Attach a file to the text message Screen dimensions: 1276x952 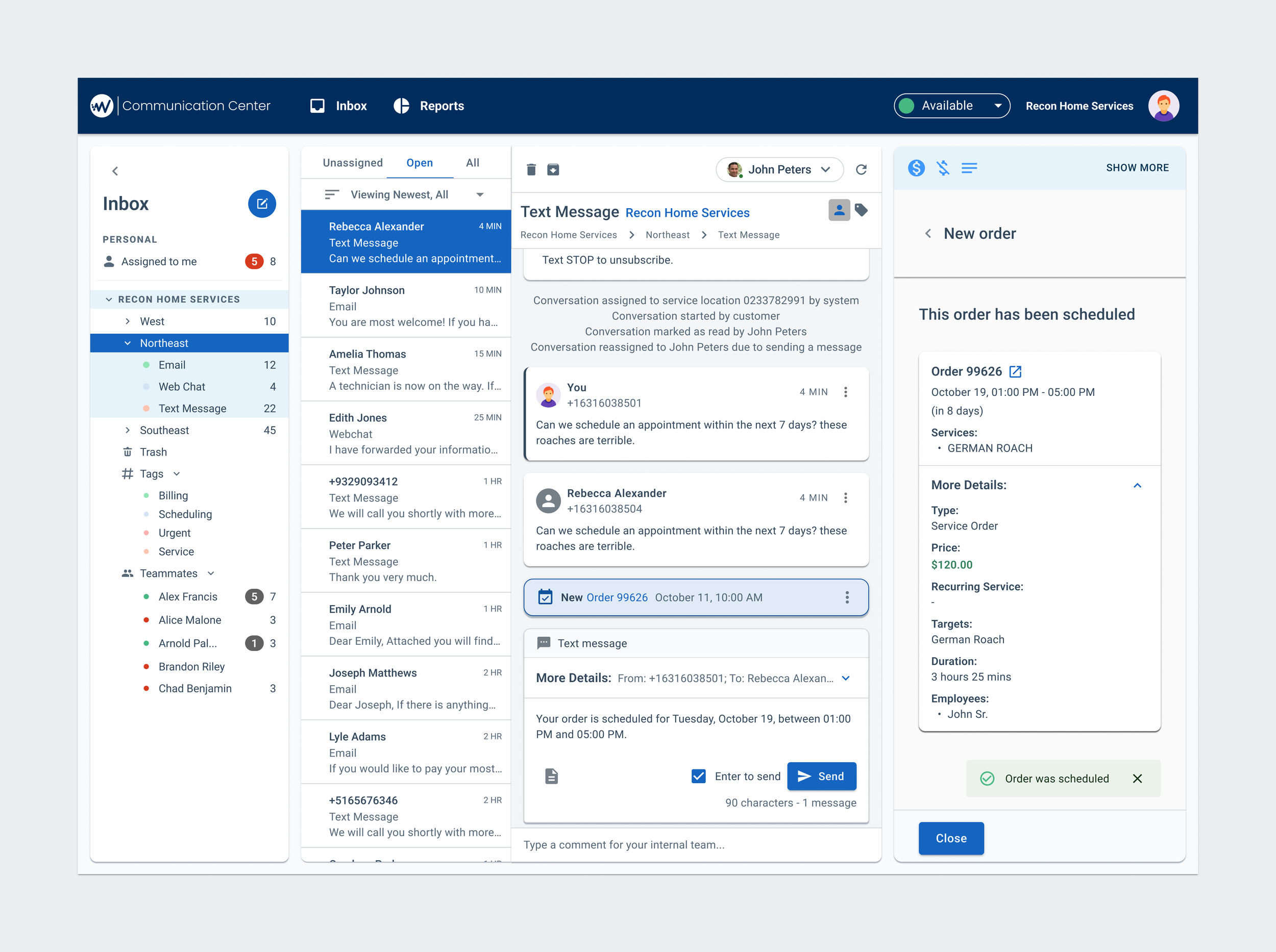click(x=551, y=776)
